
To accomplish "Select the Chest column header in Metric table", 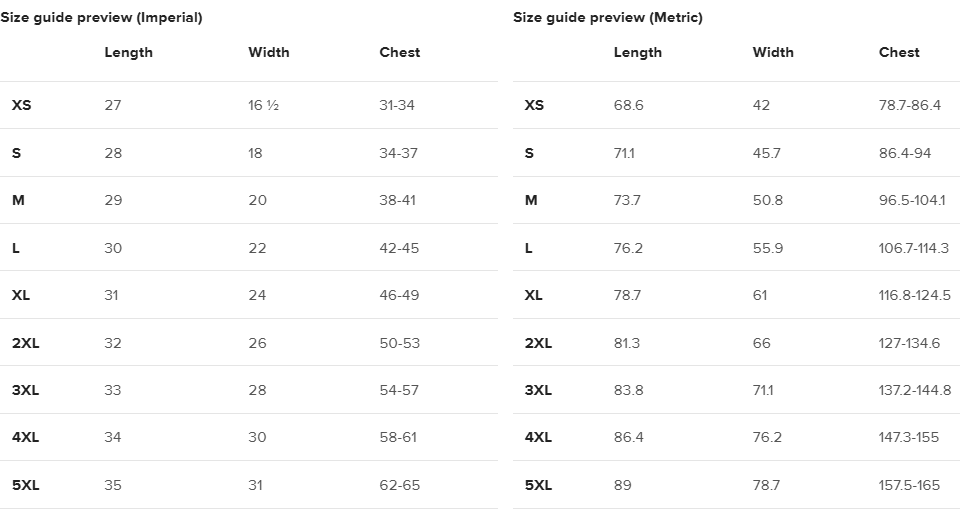I will coord(899,52).
